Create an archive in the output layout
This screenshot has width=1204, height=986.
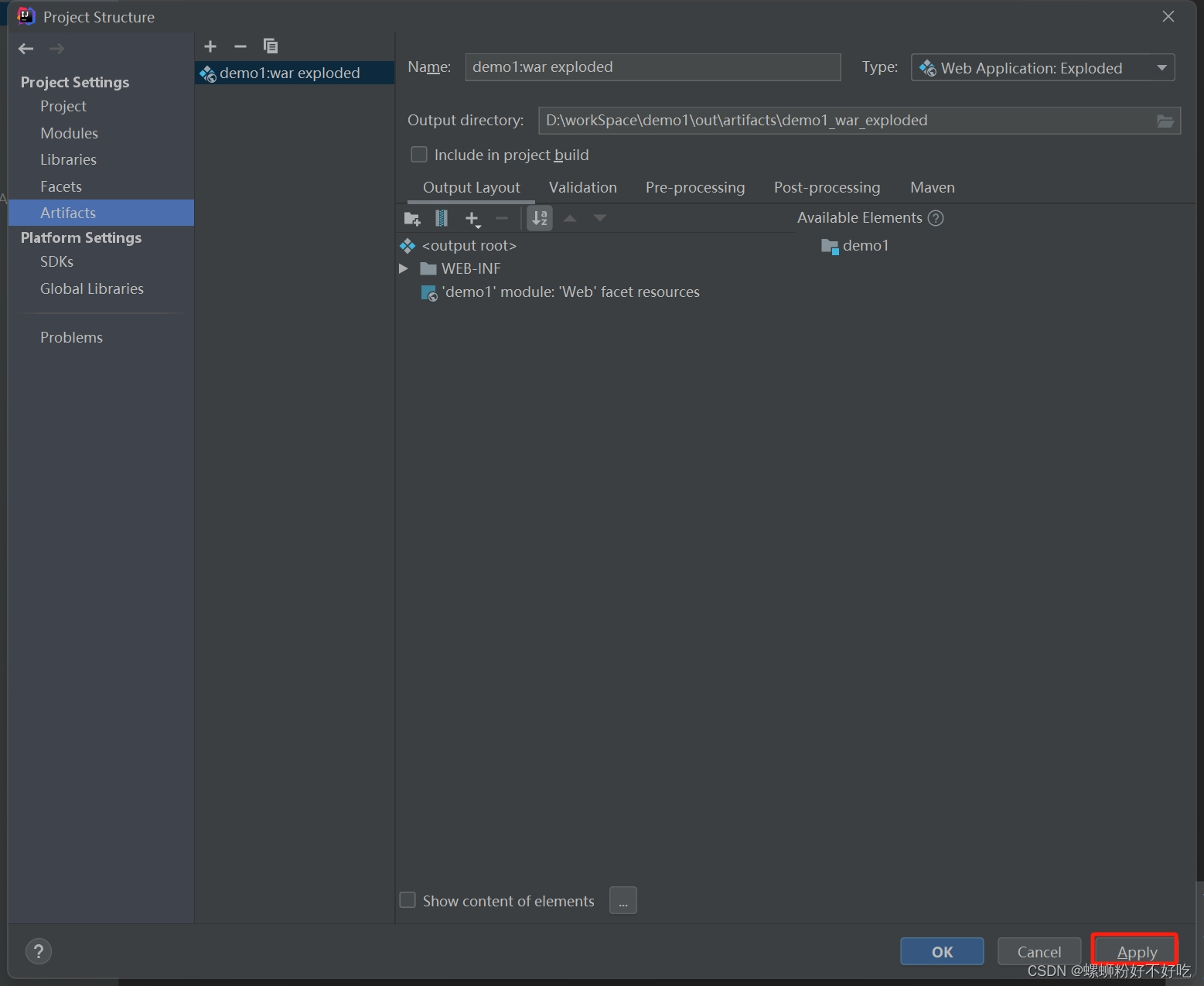(x=442, y=219)
